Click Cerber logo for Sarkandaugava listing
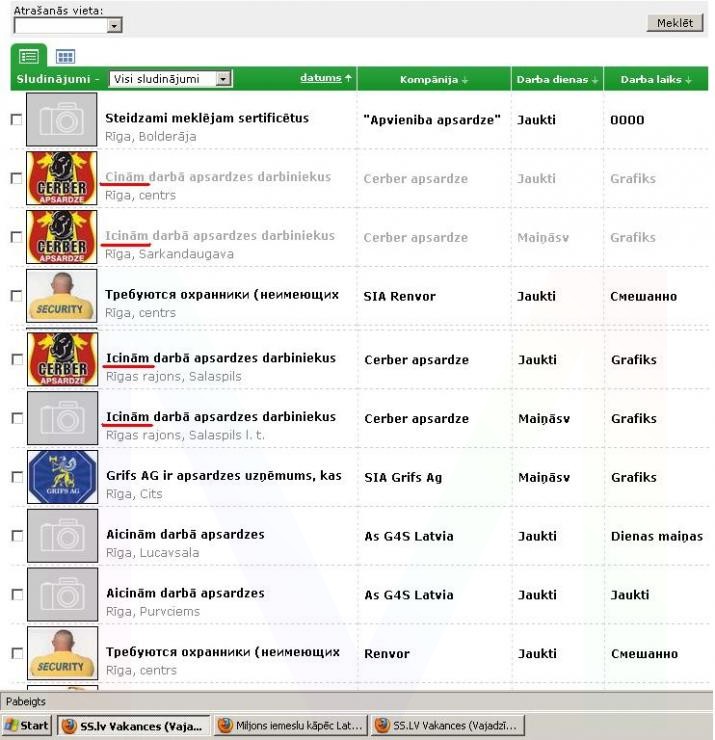 tap(61, 237)
